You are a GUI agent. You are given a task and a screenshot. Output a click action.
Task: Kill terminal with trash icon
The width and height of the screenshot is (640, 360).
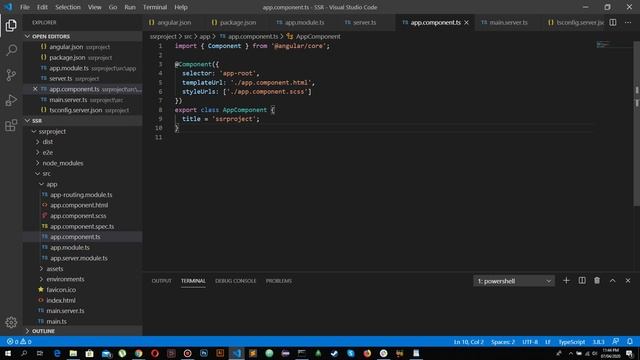(597, 281)
